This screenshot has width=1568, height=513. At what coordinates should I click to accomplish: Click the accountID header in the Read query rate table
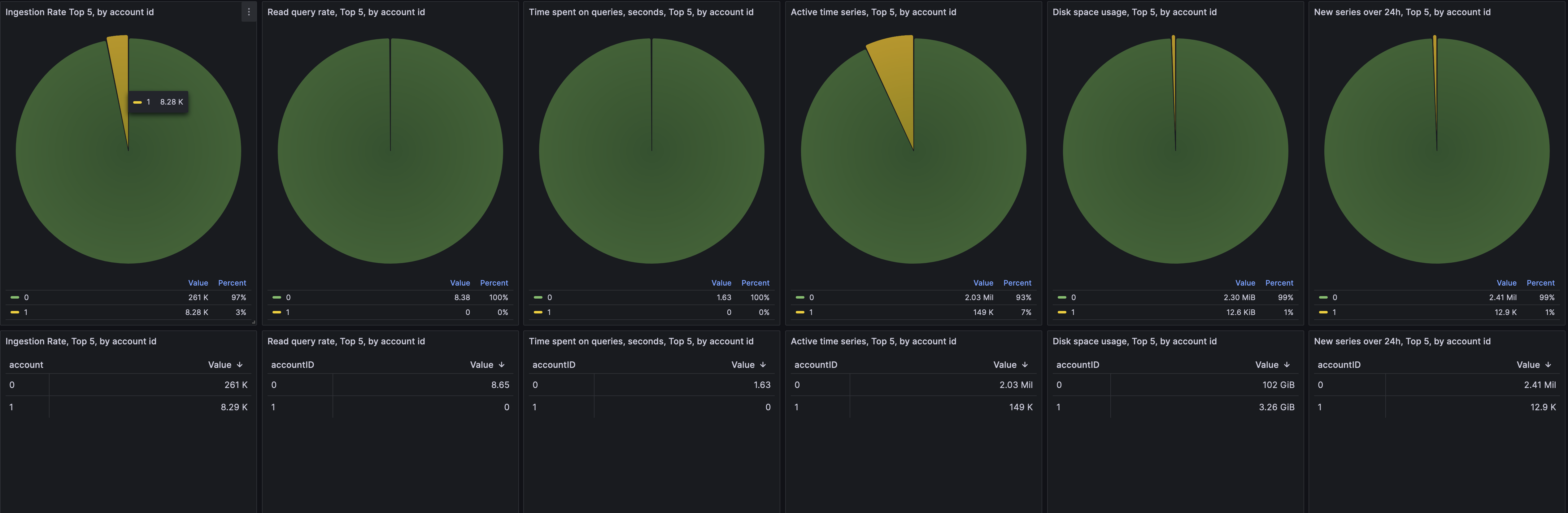click(292, 364)
